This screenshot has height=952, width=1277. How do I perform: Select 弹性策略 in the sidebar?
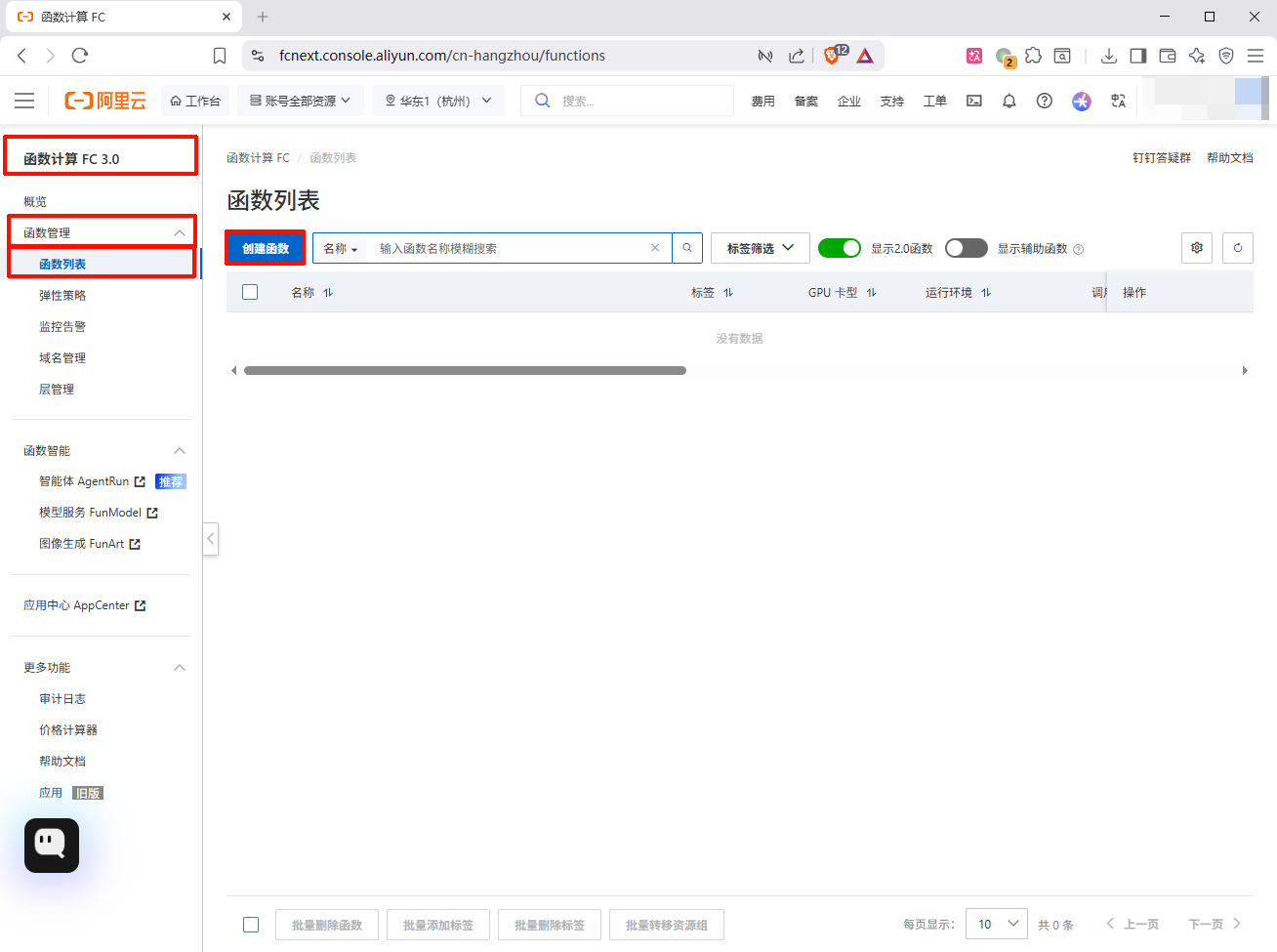pos(62,295)
